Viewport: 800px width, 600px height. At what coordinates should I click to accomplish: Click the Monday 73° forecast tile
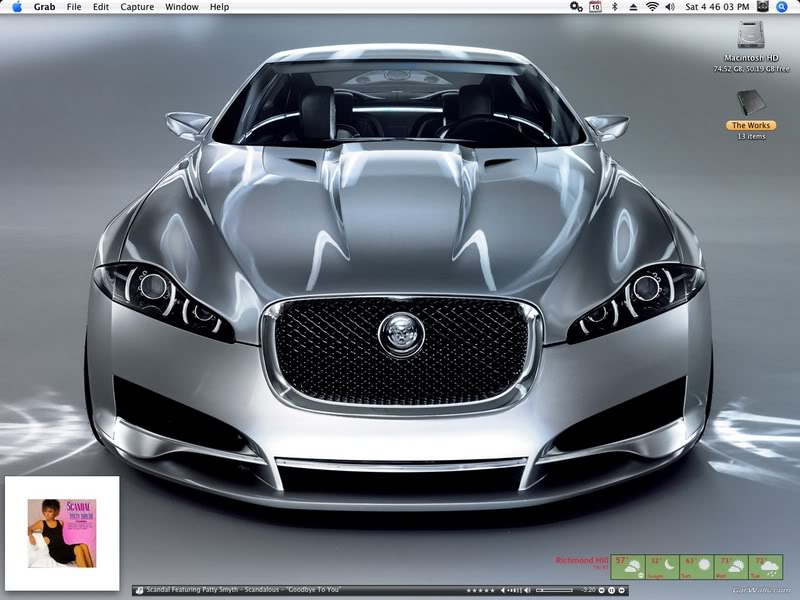pos(731,567)
